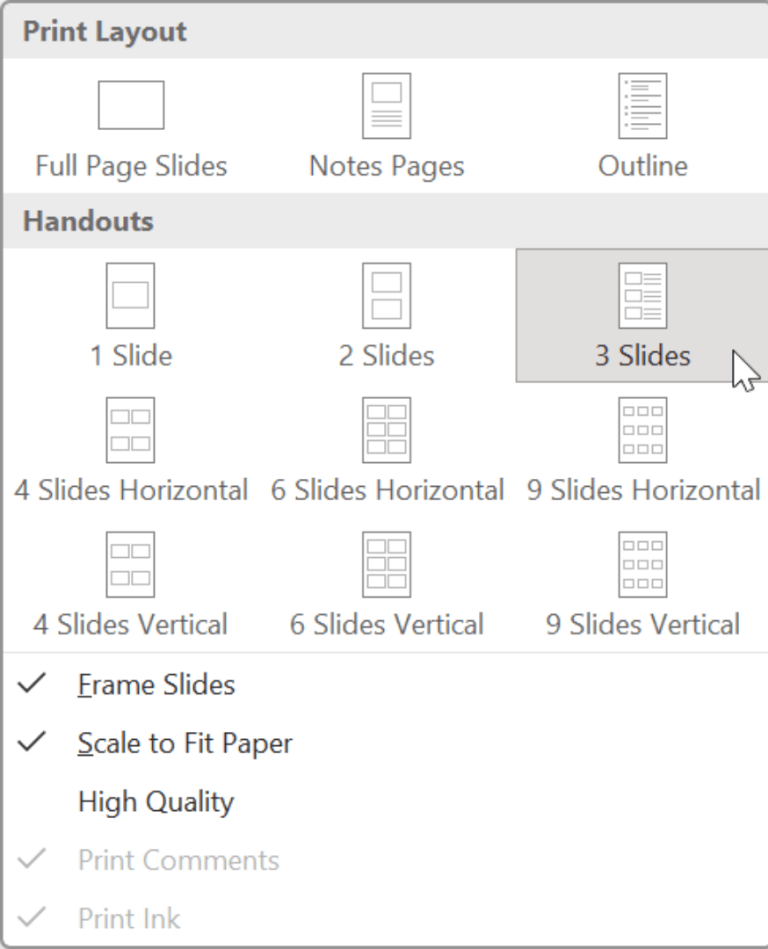Viewport: 768px width, 949px height.
Task: Click the Print Ink menu entry
Action: [x=129, y=917]
